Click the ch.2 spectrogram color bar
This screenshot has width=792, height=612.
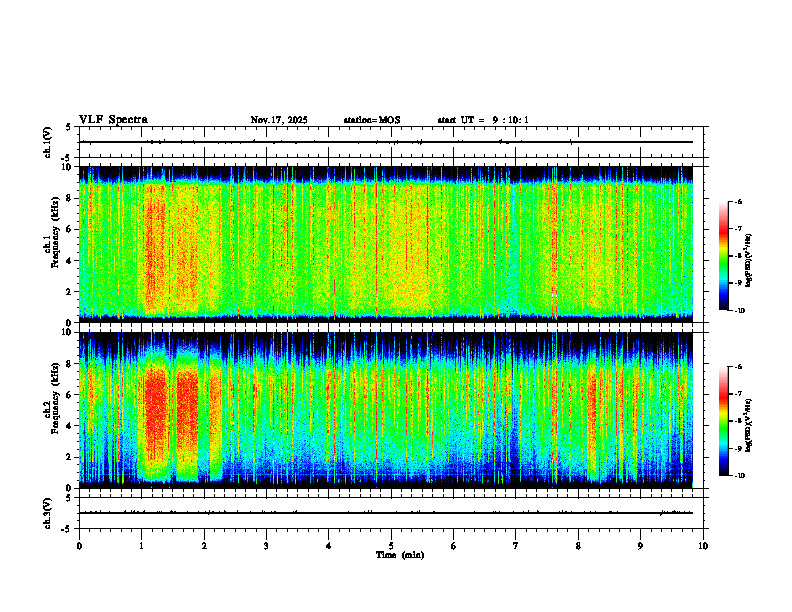pos(723,421)
